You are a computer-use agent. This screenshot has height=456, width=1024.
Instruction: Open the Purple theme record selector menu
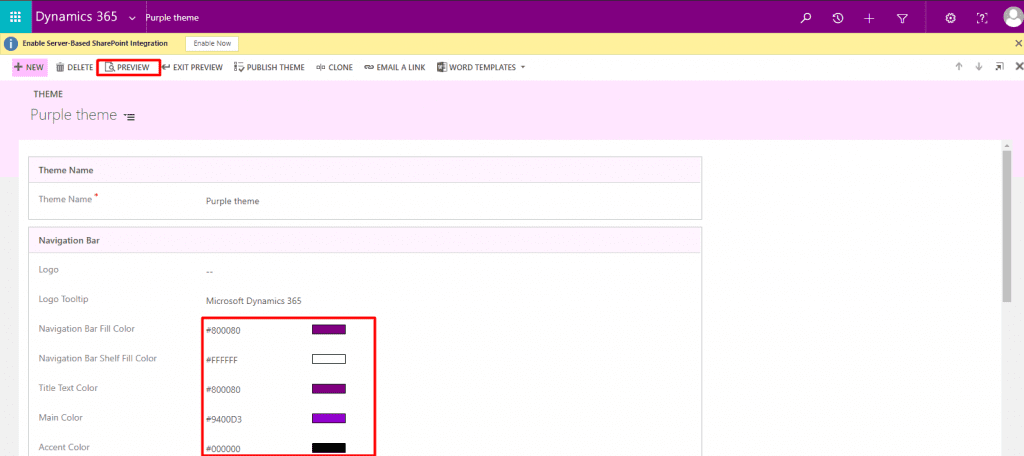[x=129, y=117]
